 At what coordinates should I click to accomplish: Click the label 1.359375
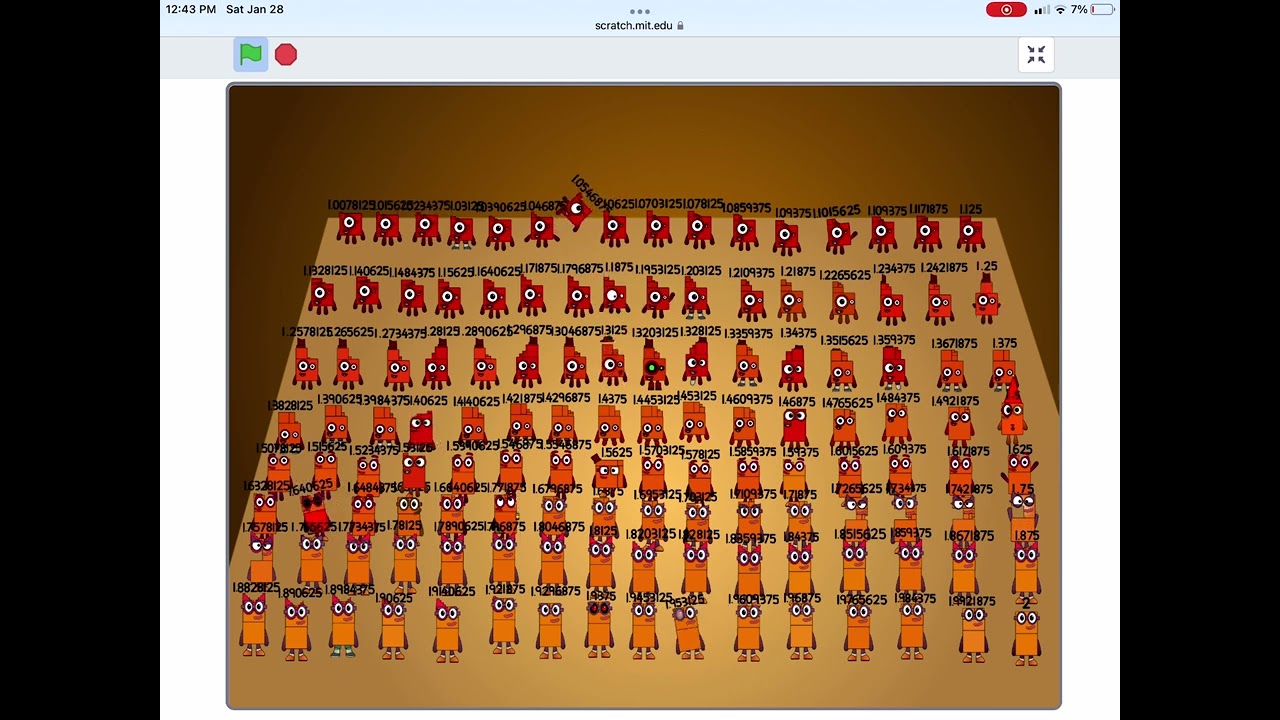894,340
